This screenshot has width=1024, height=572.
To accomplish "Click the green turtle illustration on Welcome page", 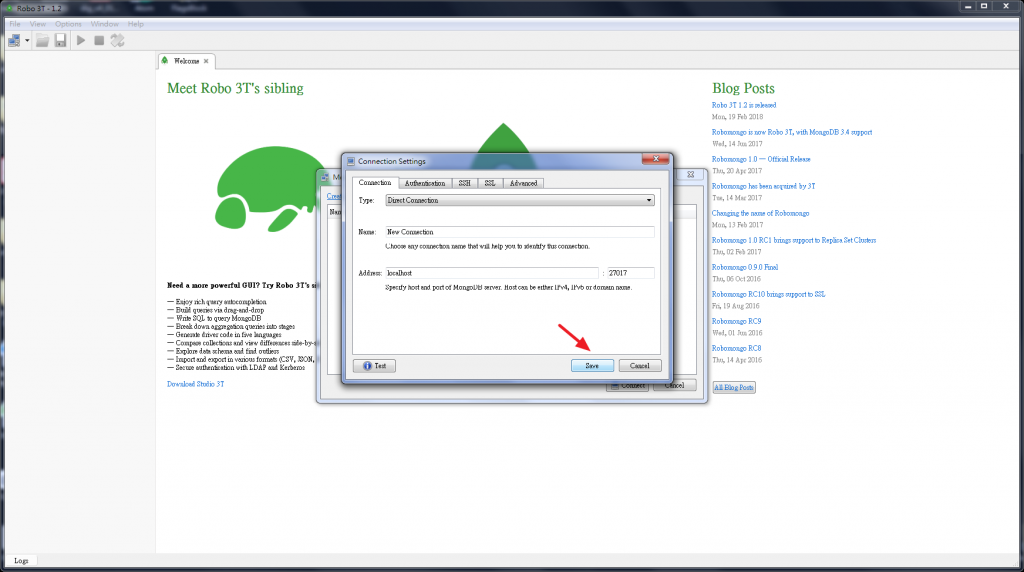I will (x=272, y=189).
